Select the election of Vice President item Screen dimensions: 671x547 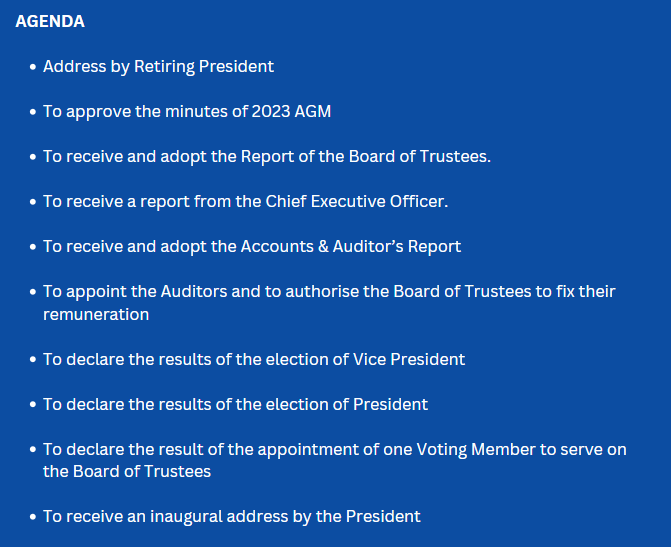click(254, 360)
